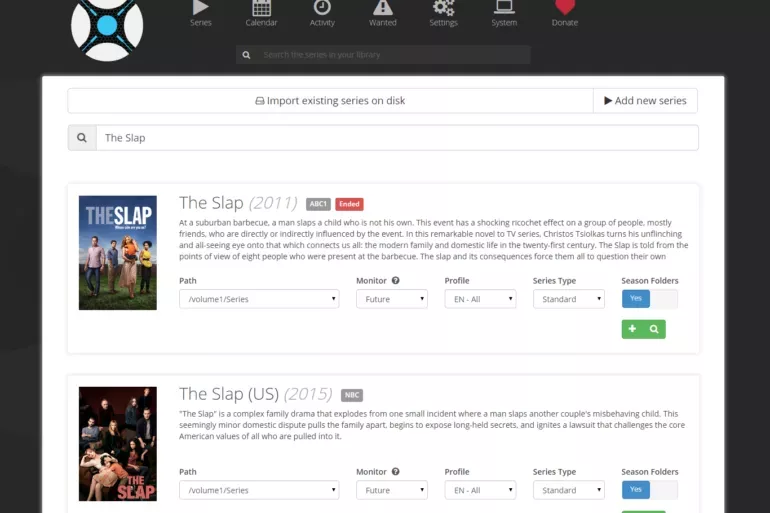Click The Slap (2011) title
This screenshot has height=513, width=770.
point(238,203)
